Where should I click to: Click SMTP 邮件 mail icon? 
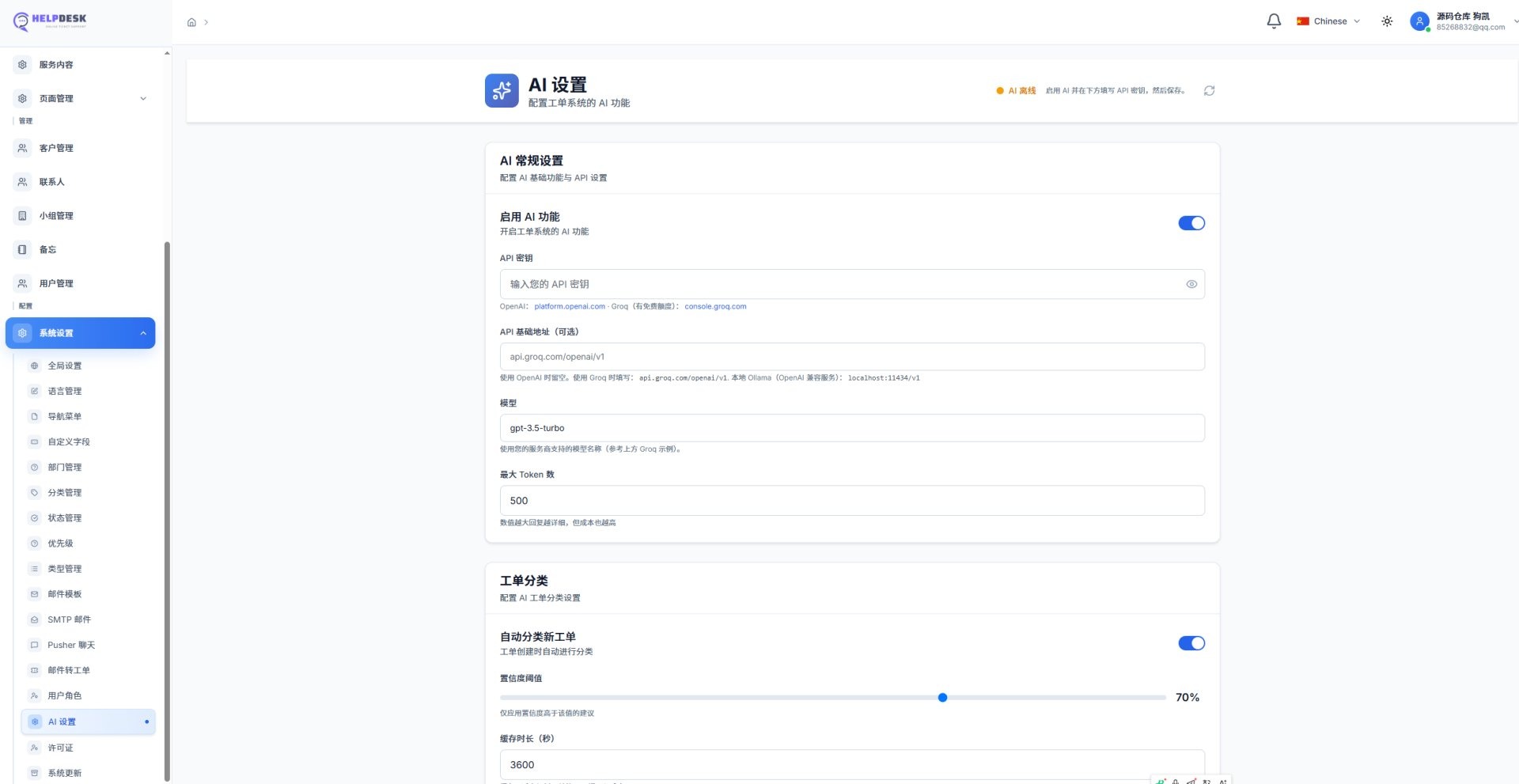pyautogui.click(x=34, y=619)
